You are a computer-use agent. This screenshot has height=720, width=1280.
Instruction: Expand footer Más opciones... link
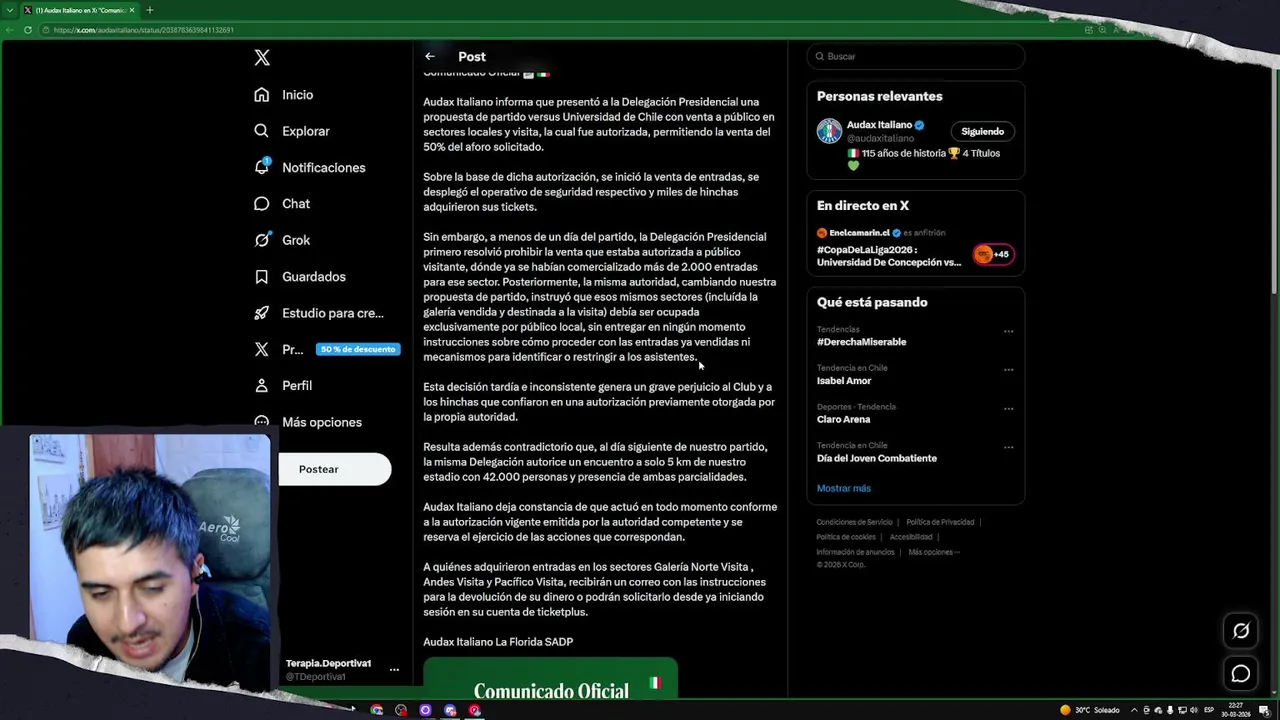coord(933,552)
